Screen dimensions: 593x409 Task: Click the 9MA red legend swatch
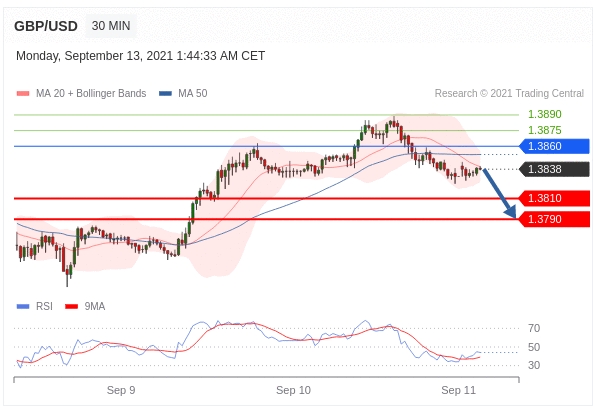pyautogui.click(x=71, y=306)
